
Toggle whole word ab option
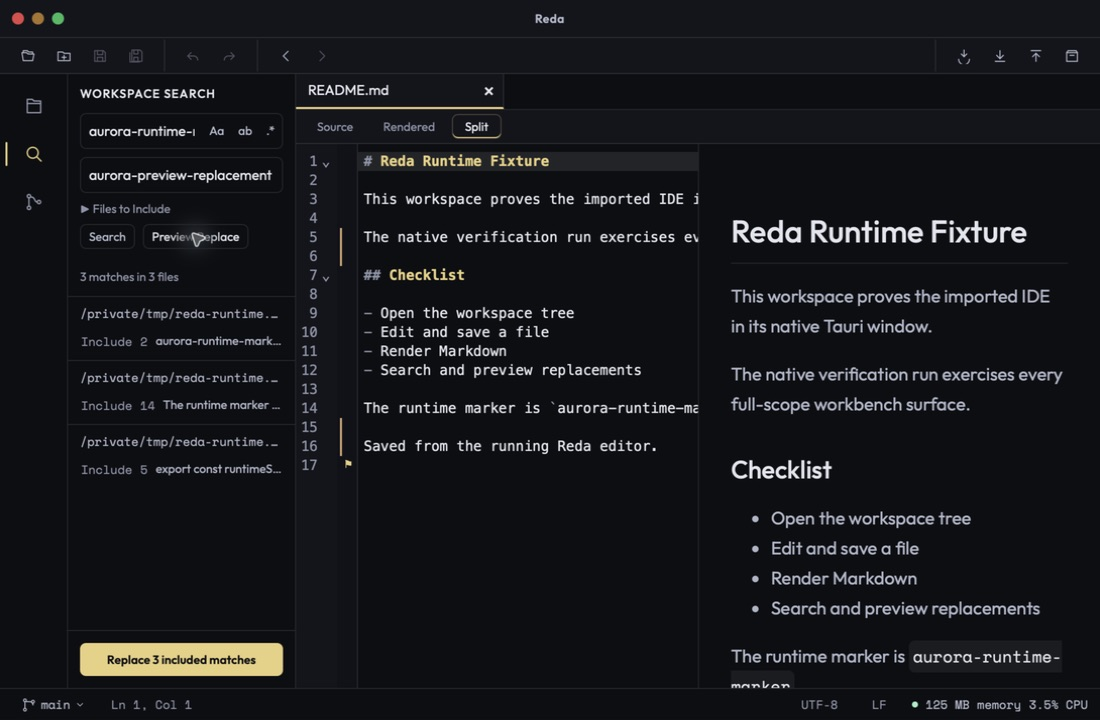click(245, 131)
